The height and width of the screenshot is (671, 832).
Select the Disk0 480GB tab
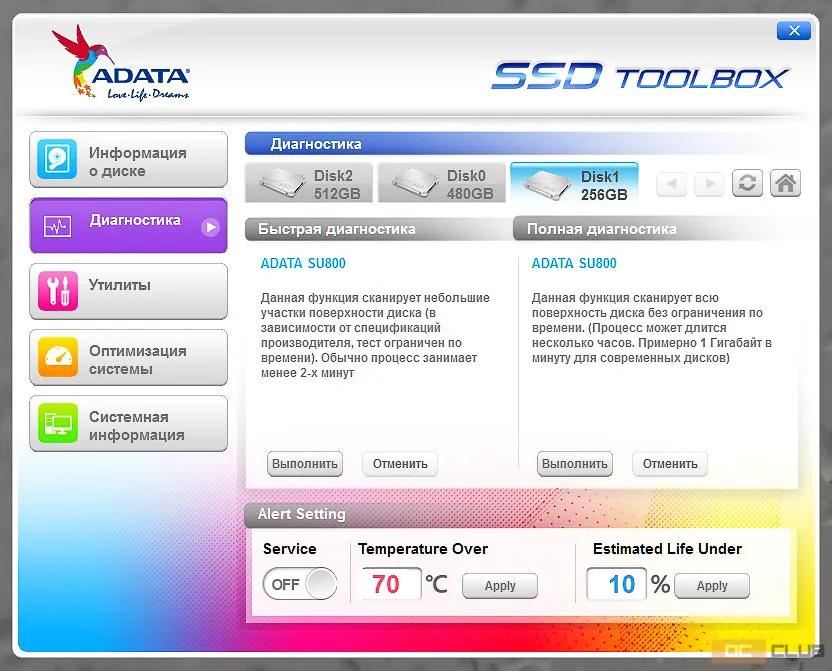point(441,183)
